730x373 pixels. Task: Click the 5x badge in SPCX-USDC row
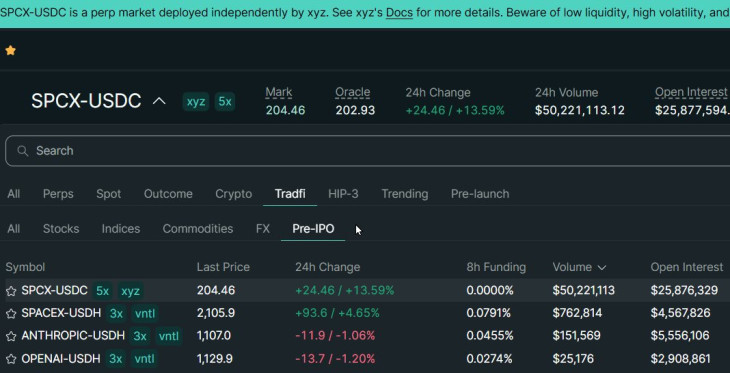102,291
